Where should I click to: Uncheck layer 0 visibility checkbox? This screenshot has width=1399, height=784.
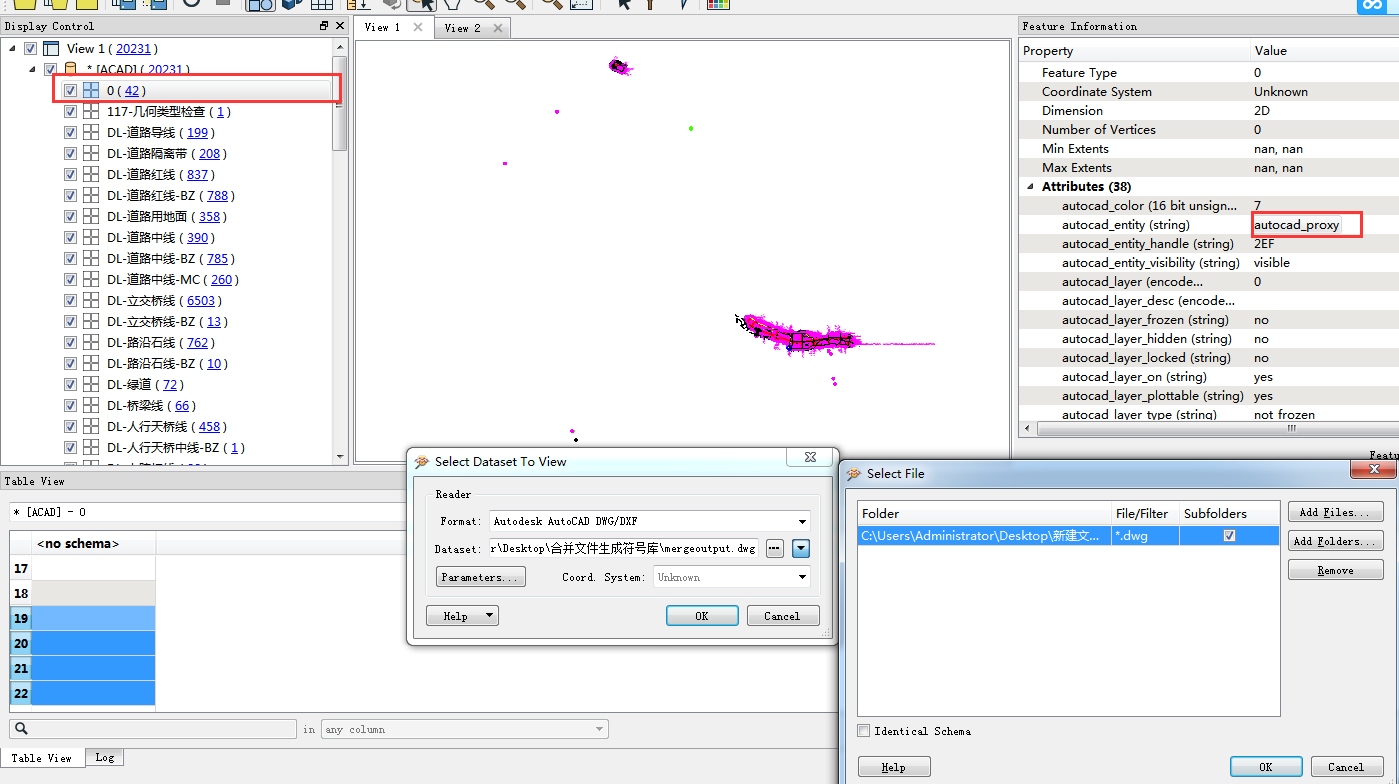point(70,90)
